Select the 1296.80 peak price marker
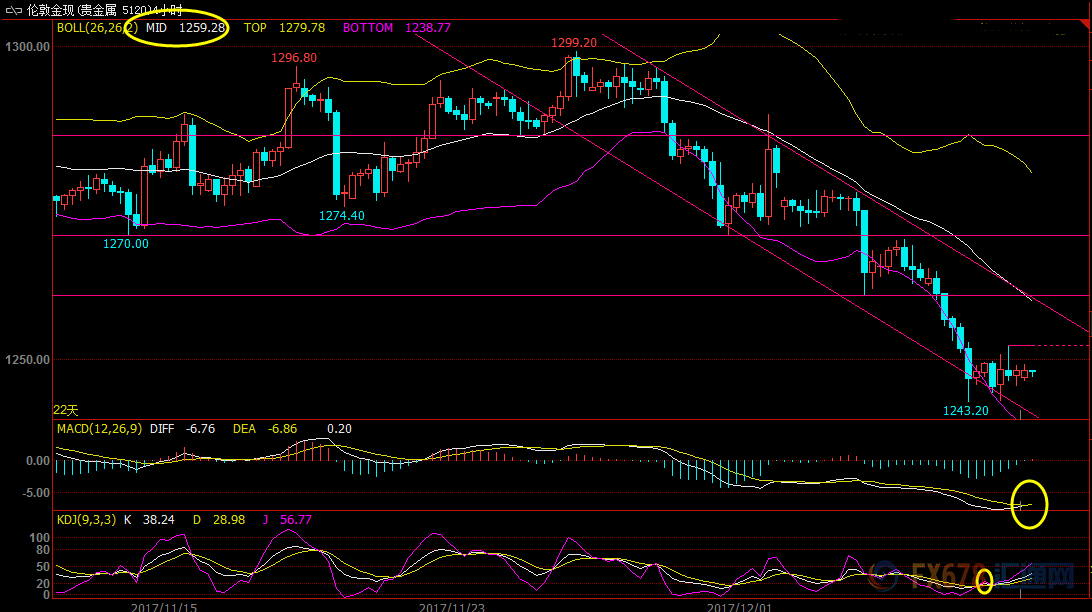This screenshot has width=1092, height=612. point(294,58)
